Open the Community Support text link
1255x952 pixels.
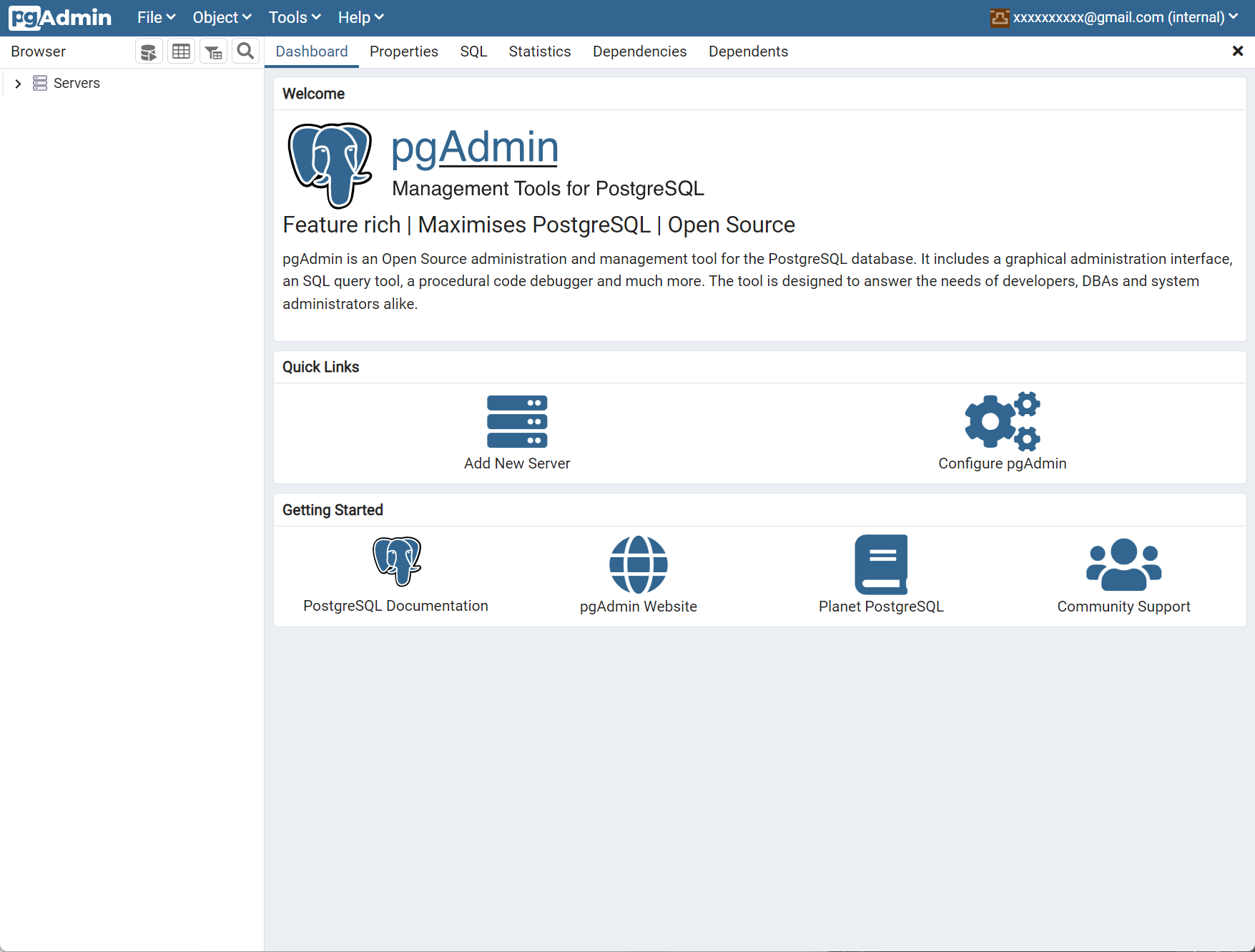pos(1124,607)
